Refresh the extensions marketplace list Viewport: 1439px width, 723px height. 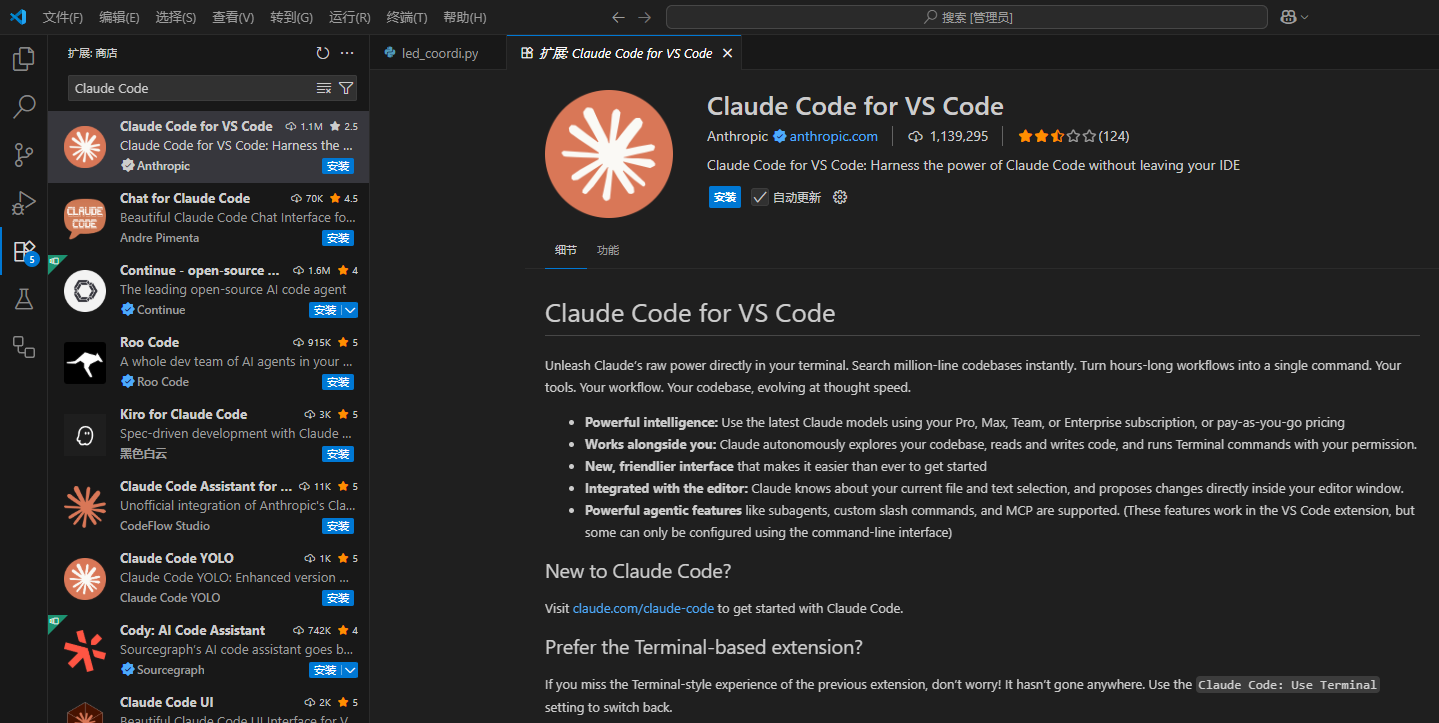(322, 53)
